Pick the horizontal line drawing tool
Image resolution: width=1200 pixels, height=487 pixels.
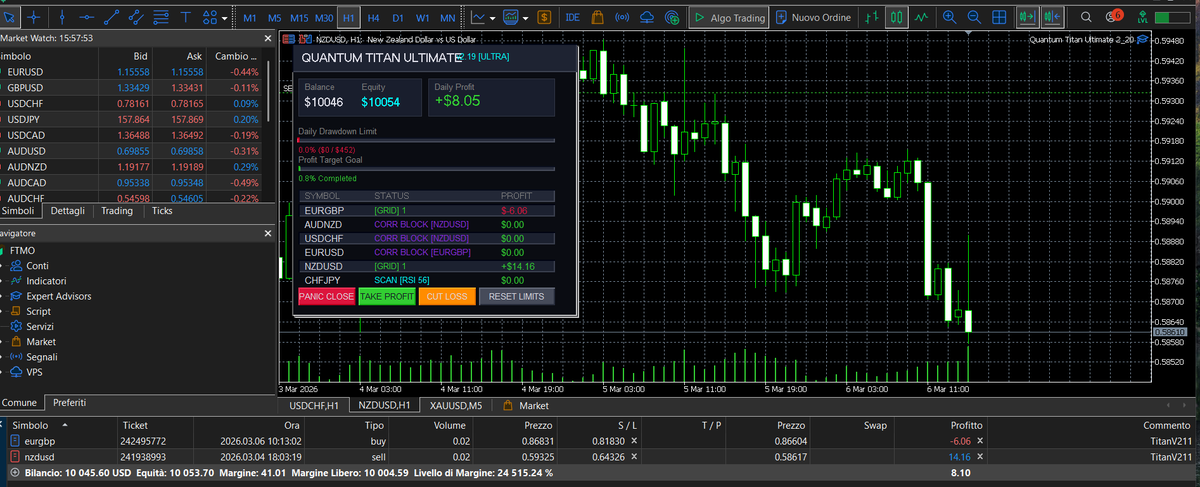click(x=87, y=17)
